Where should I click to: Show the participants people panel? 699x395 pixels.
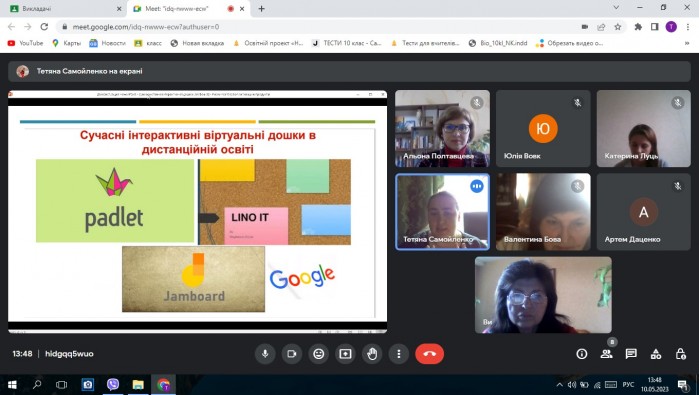(606, 354)
